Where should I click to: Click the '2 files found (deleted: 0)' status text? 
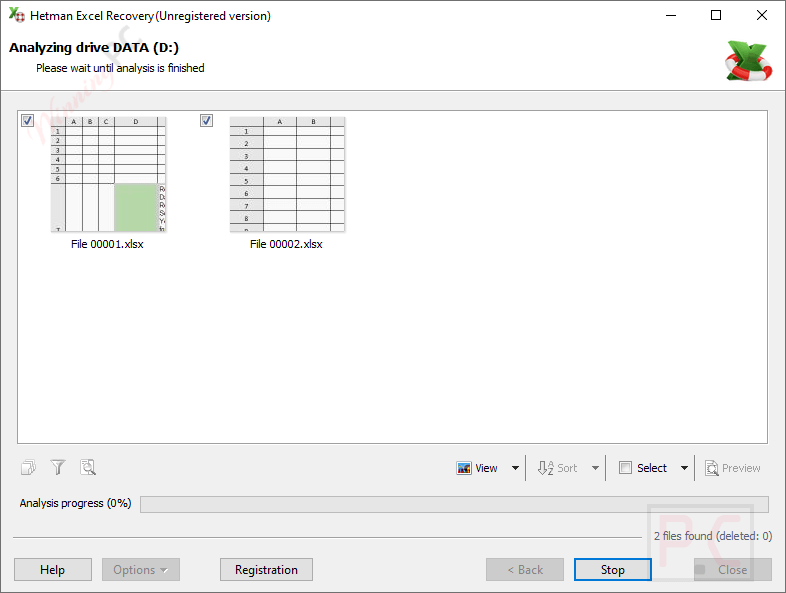click(x=713, y=536)
